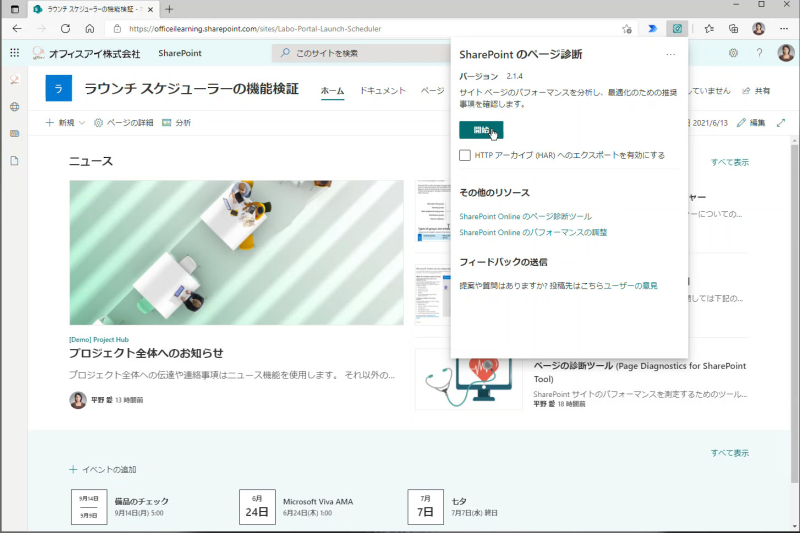Open the ellipsis menu in diagnostics panel
The height and width of the screenshot is (533, 800).
(670, 54)
